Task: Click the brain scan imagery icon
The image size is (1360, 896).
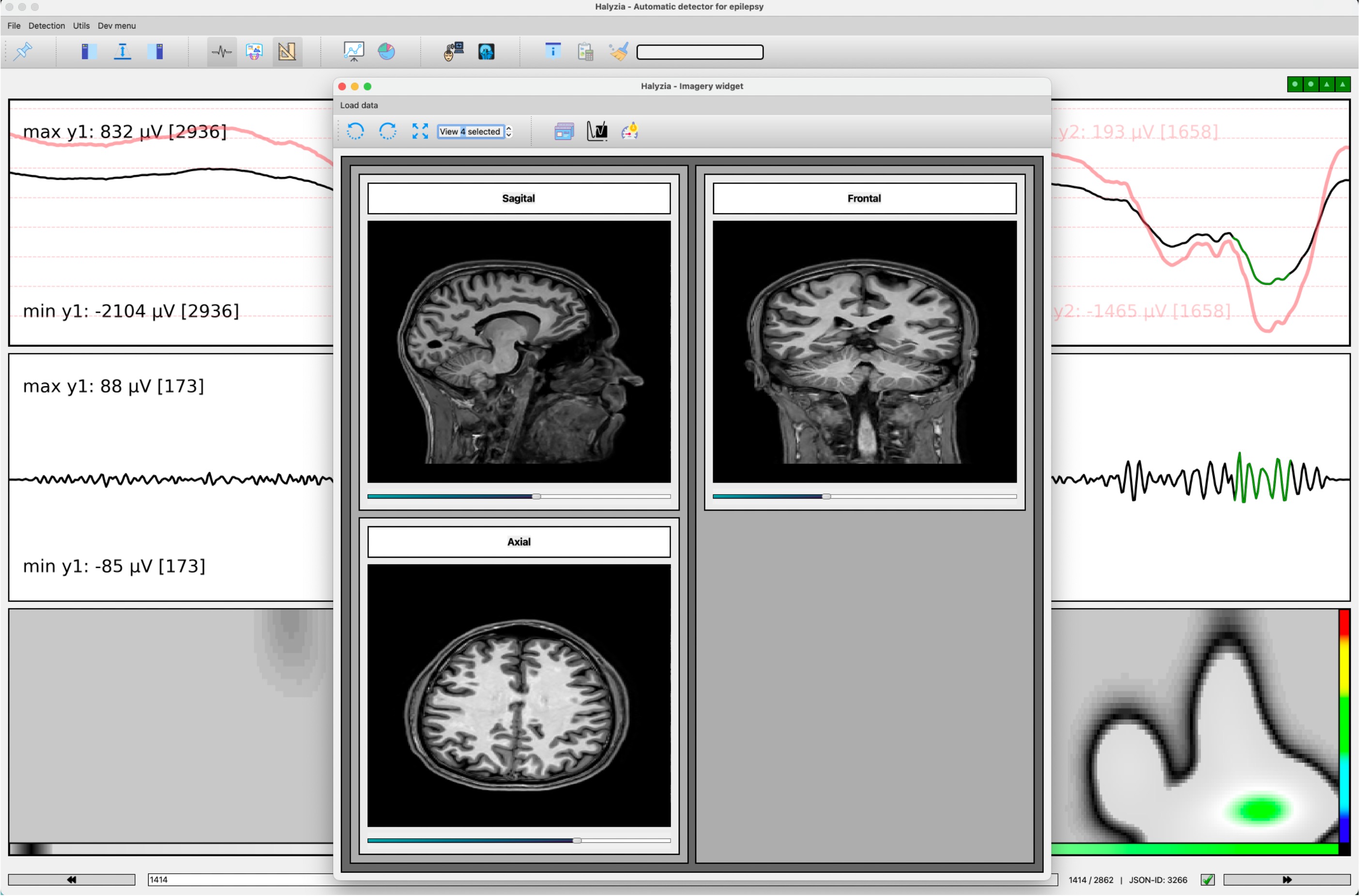Action: [486, 52]
